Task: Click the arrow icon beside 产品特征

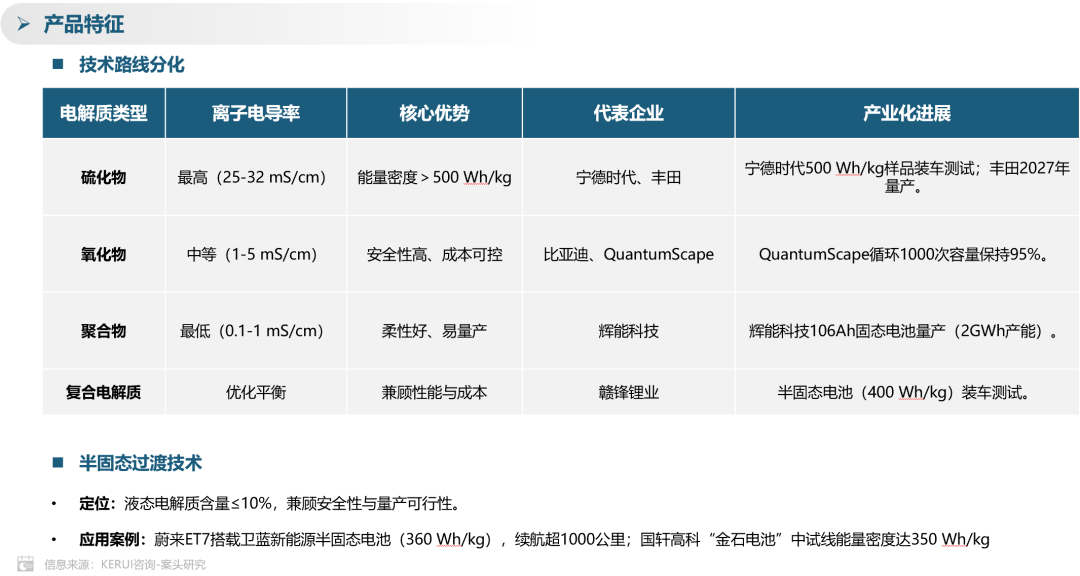Action: [24, 25]
